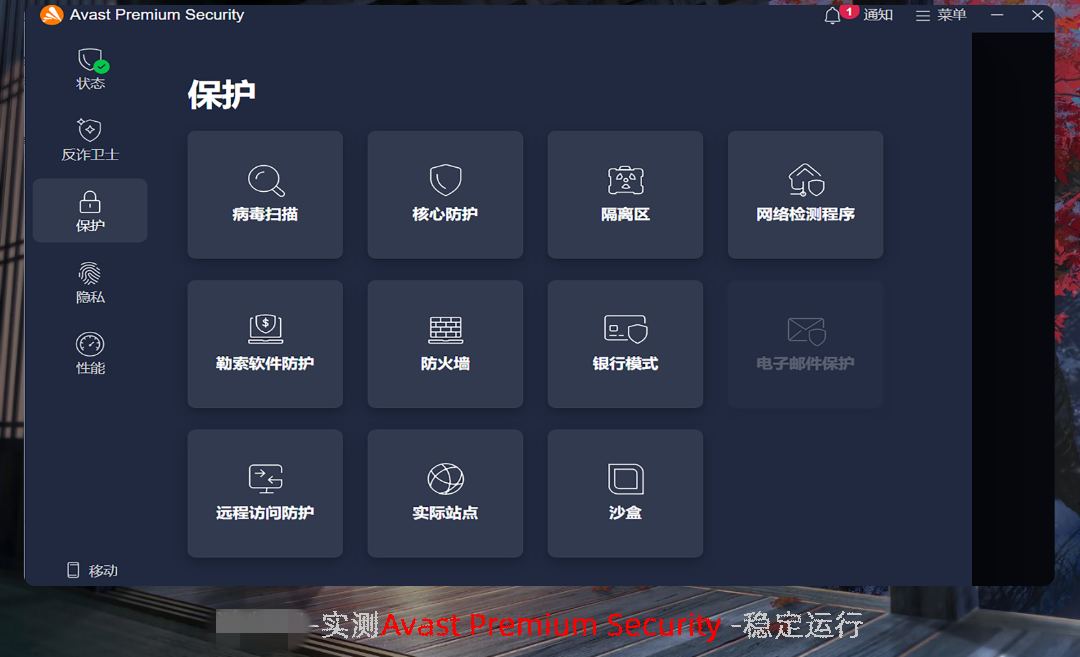
Task: Open the 病毒扫描 virus scan tile
Action: pyautogui.click(x=265, y=195)
